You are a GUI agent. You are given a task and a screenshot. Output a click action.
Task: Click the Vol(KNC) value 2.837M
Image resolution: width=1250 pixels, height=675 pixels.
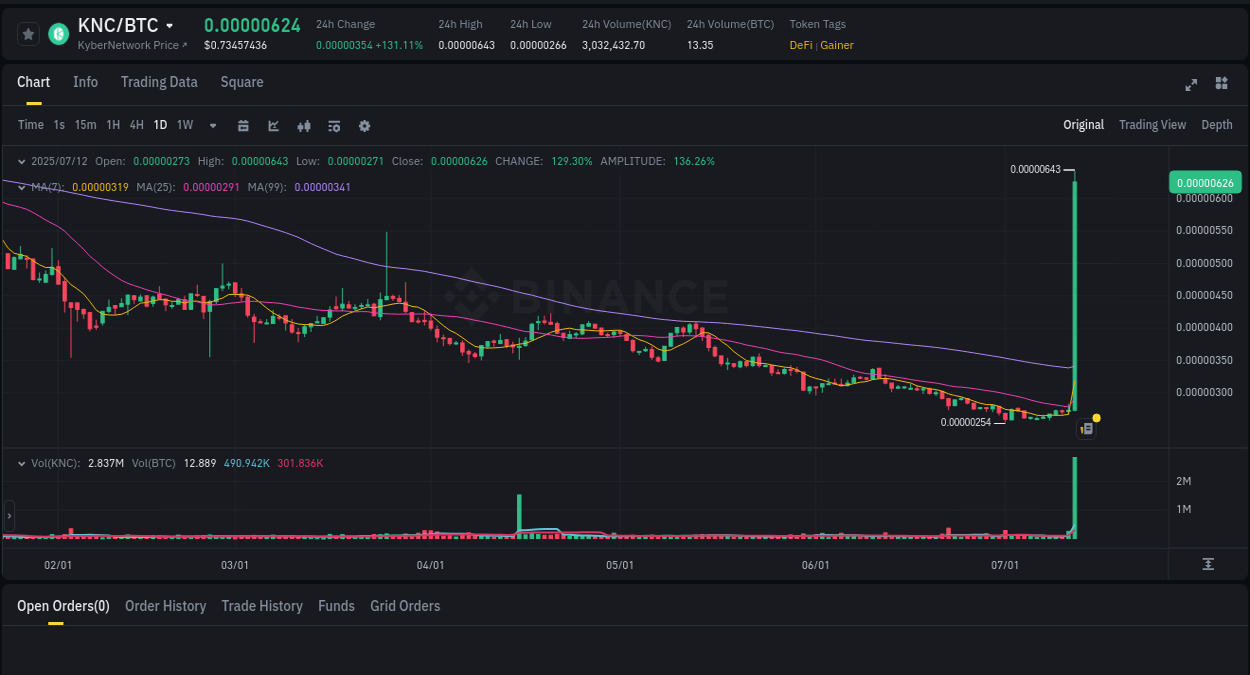[105, 463]
